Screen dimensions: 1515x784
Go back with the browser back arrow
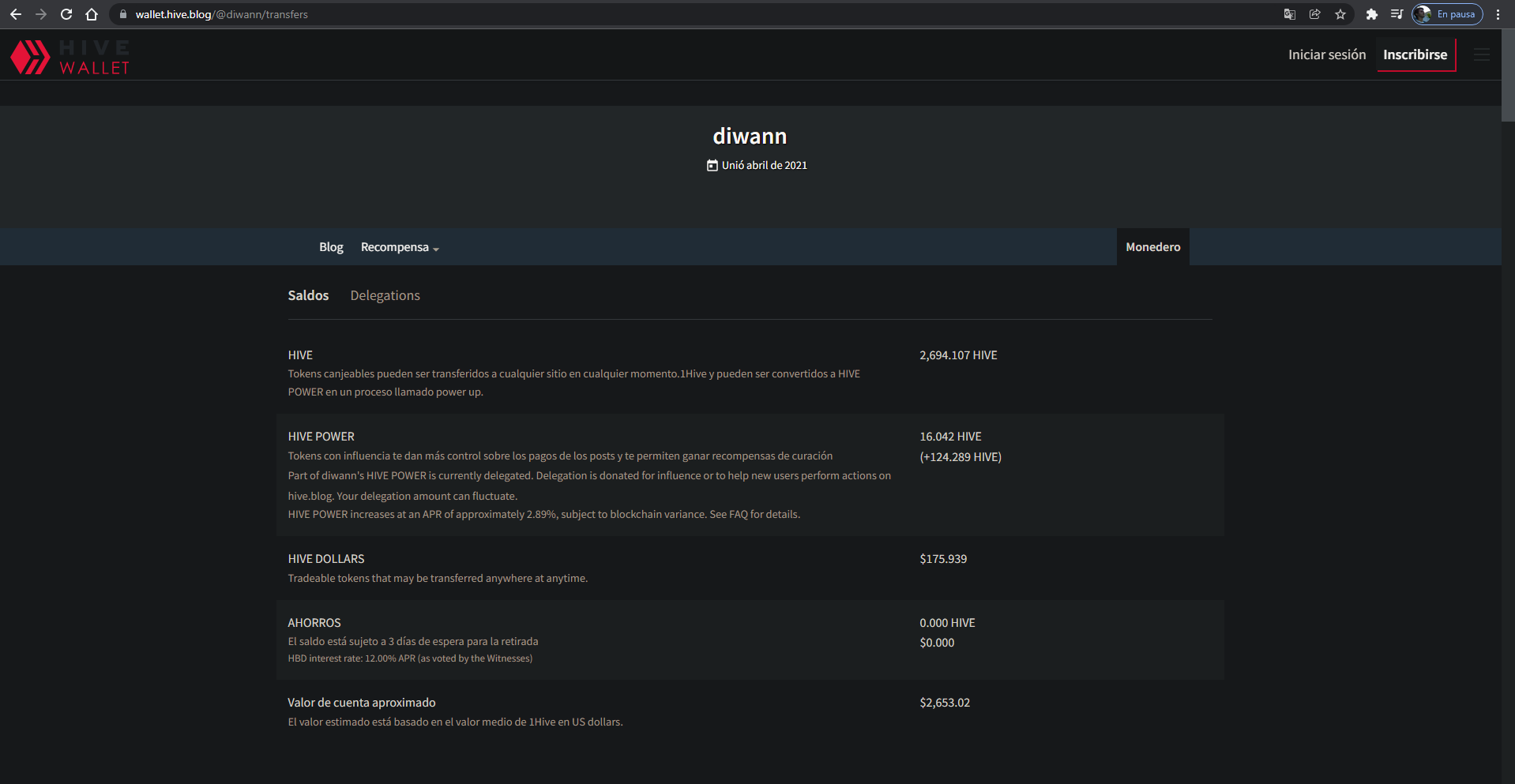[16, 14]
